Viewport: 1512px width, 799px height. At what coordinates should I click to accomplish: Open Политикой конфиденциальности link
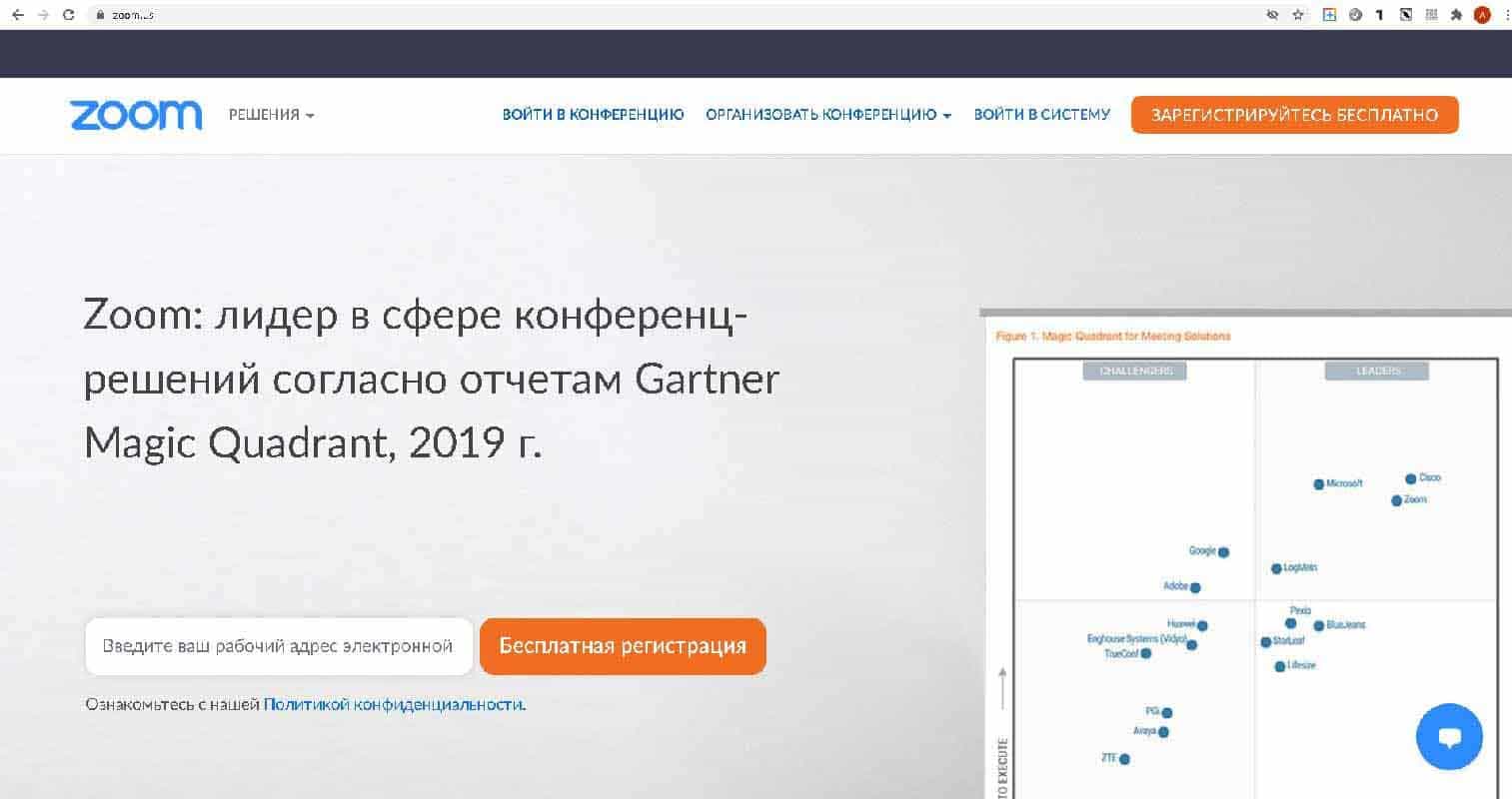click(x=395, y=704)
